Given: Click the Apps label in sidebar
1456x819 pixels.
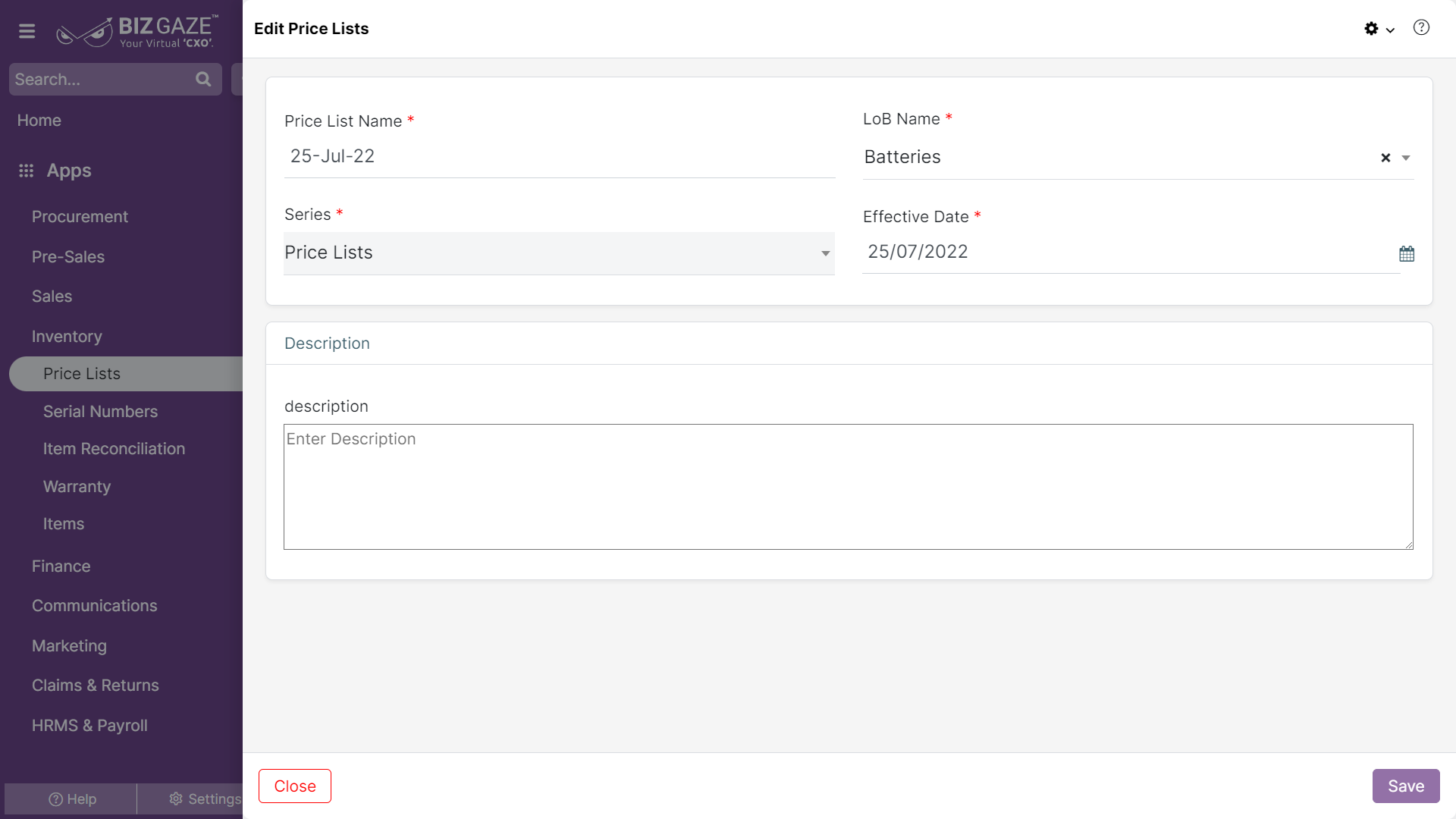Looking at the screenshot, I should 69,171.
